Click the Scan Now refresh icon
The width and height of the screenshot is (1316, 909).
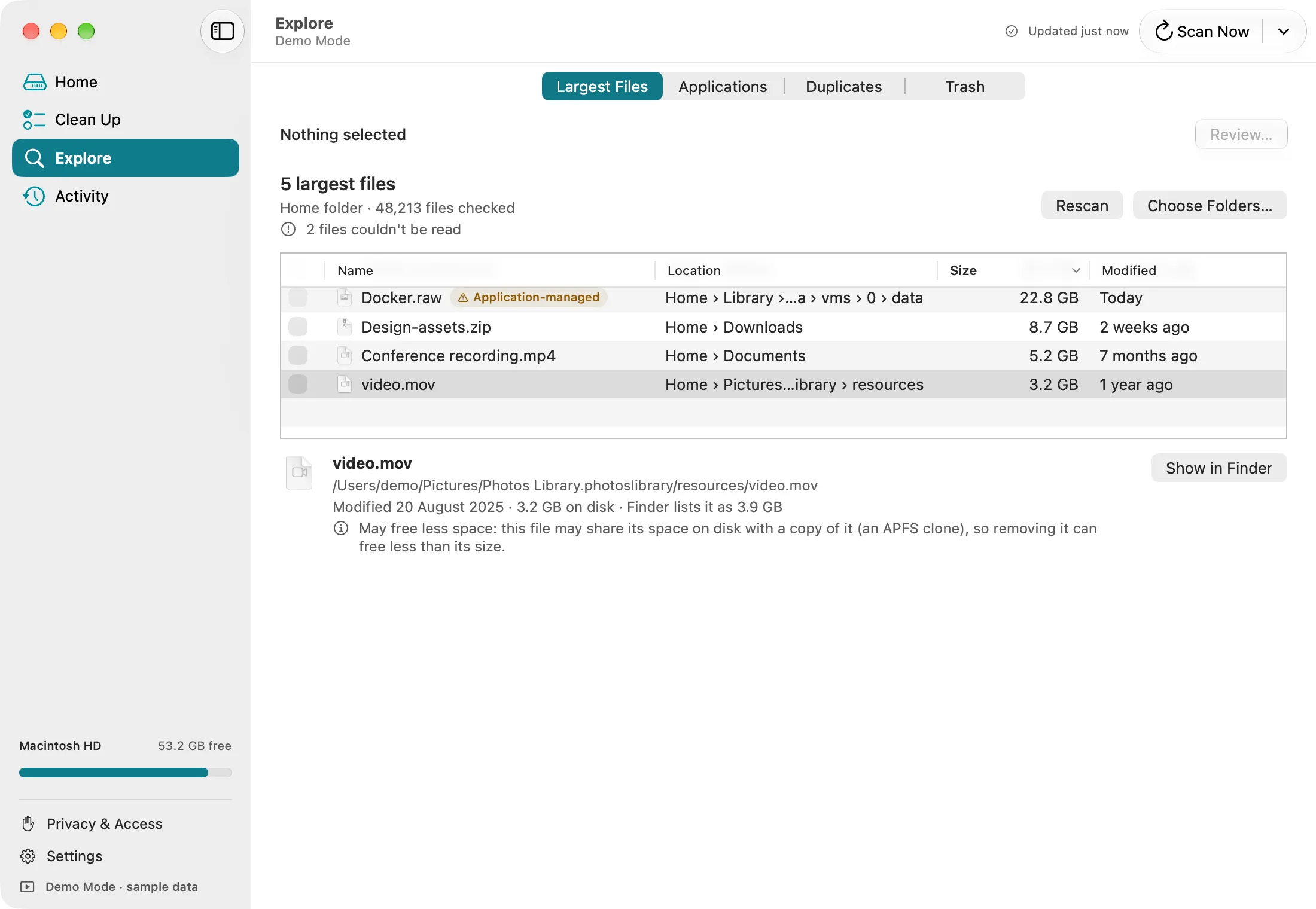pos(1163,31)
